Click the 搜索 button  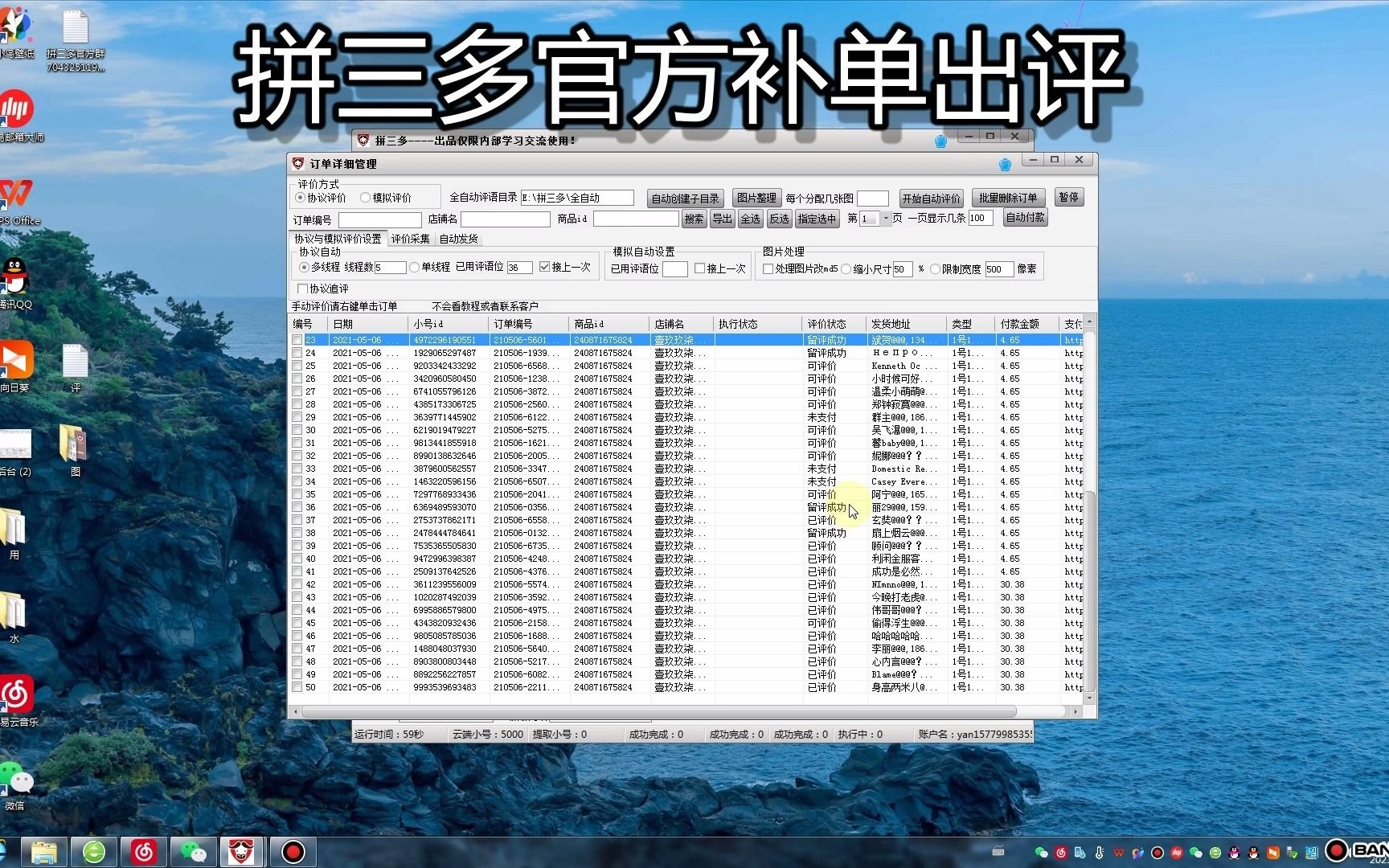[x=694, y=219]
